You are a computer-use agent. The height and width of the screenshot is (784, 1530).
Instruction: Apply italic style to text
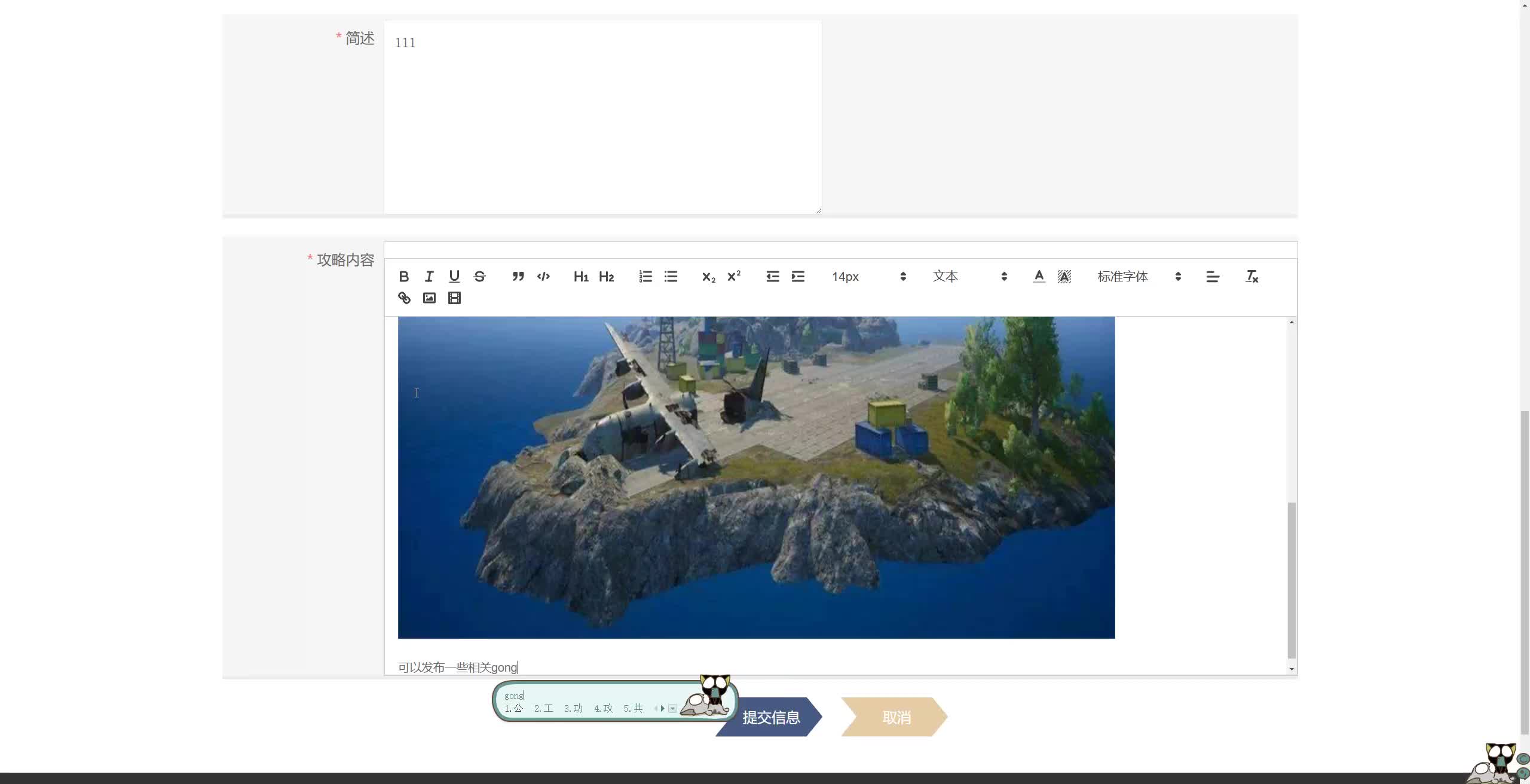click(429, 276)
